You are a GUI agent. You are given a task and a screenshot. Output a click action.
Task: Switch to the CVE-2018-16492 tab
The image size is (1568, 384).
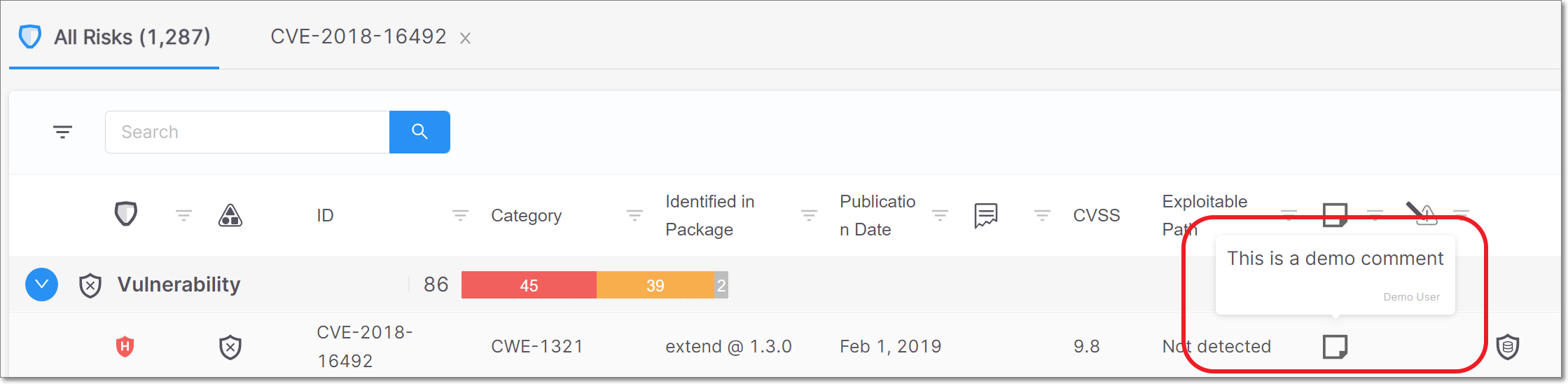click(x=359, y=36)
